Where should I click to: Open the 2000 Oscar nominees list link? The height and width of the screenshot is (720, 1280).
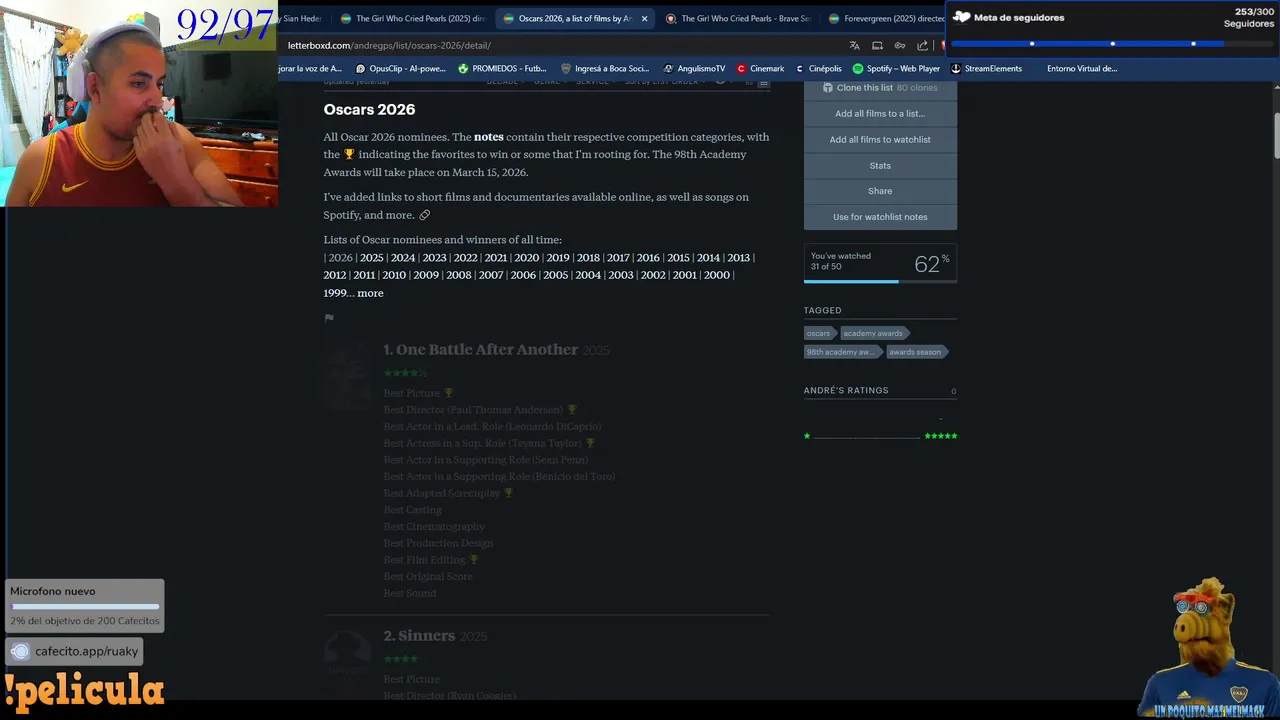click(717, 275)
